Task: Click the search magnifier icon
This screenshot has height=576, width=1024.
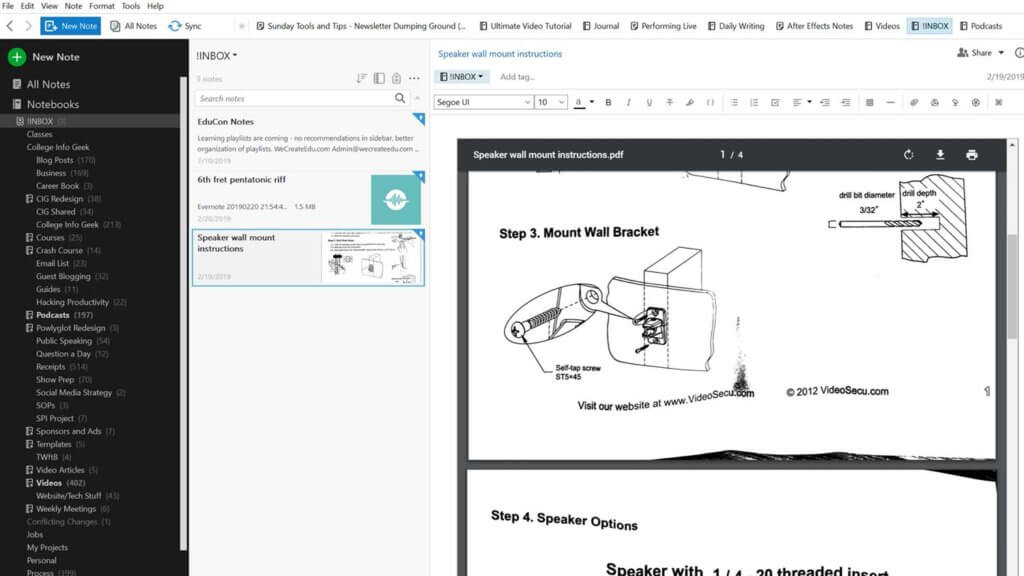Action: (x=400, y=98)
